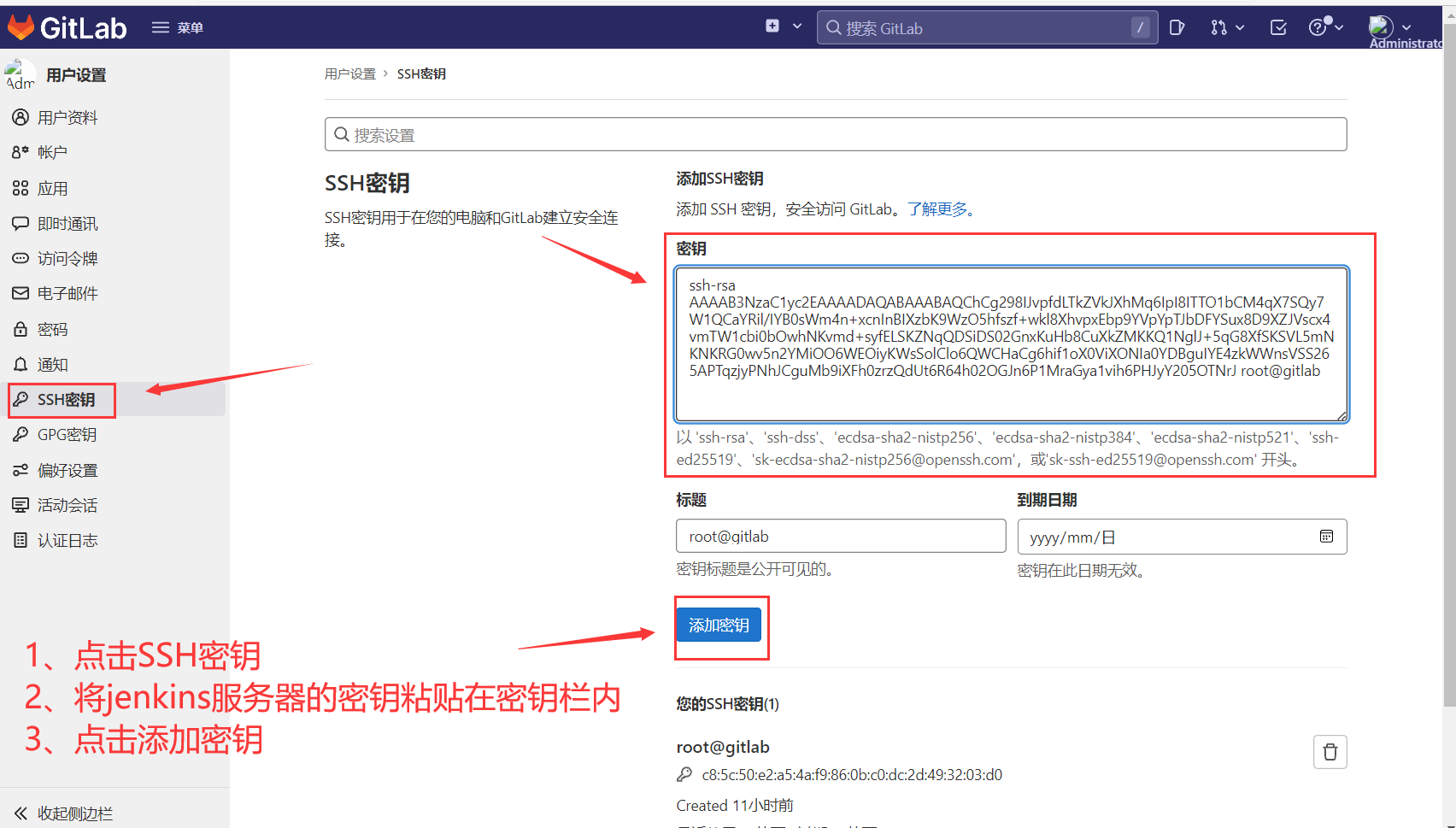The width and height of the screenshot is (1456, 828).
Task: Select 即时通讯 in the sidebar
Action: [x=68, y=223]
